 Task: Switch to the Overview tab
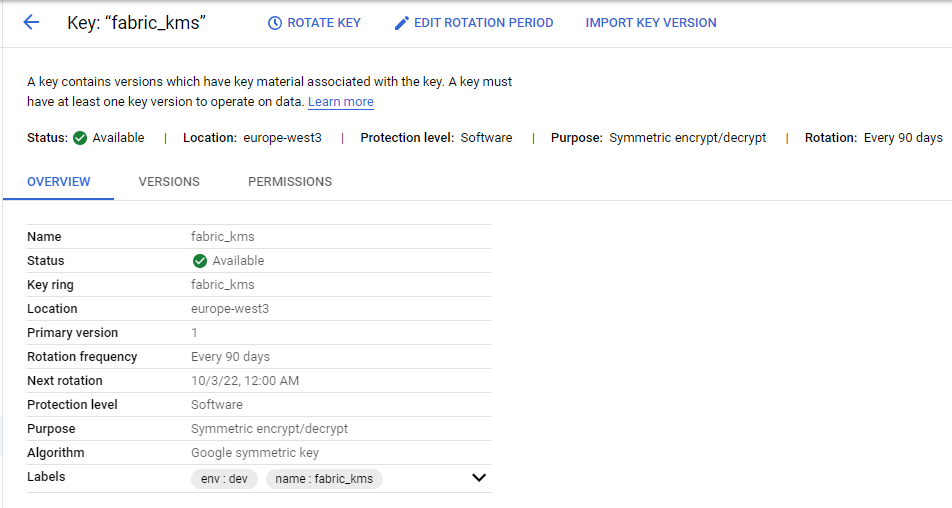[59, 182]
